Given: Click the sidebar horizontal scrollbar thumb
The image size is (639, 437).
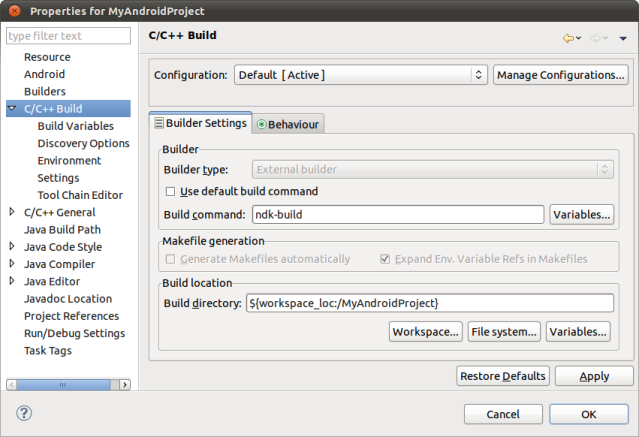Looking at the screenshot, I should tap(63, 384).
